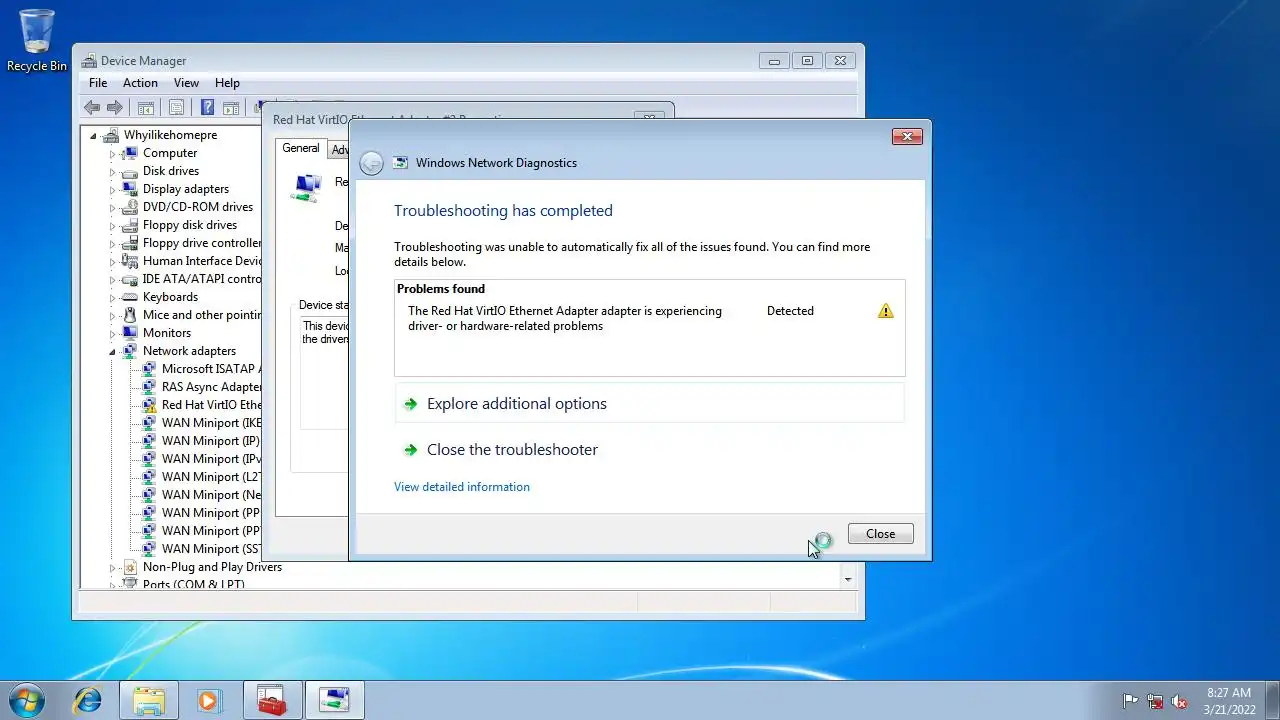The image size is (1280, 720).
Task: Launch Windows Media Player from taskbar
Action: coord(208,701)
